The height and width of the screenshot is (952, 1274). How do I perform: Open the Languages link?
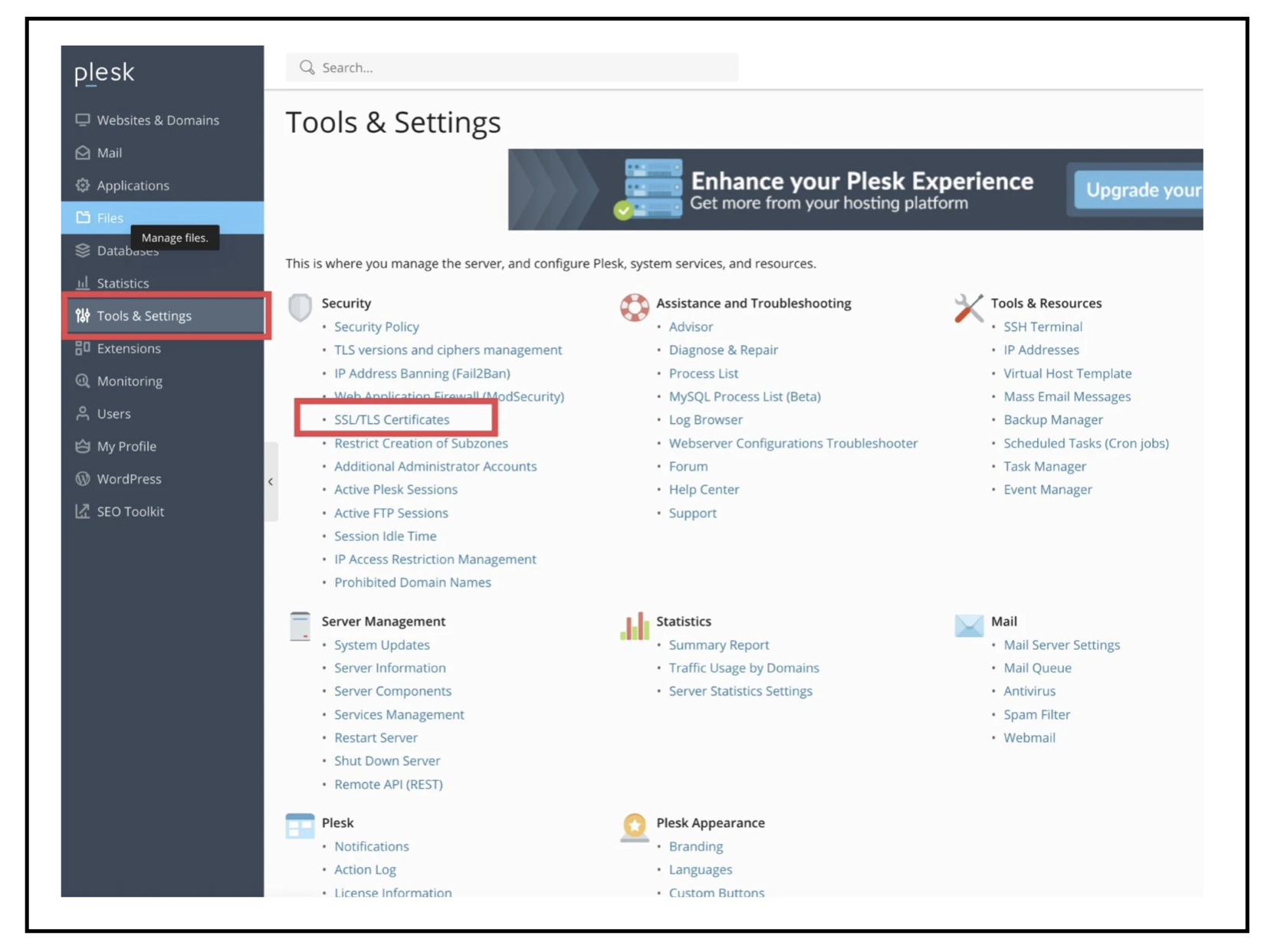click(700, 869)
